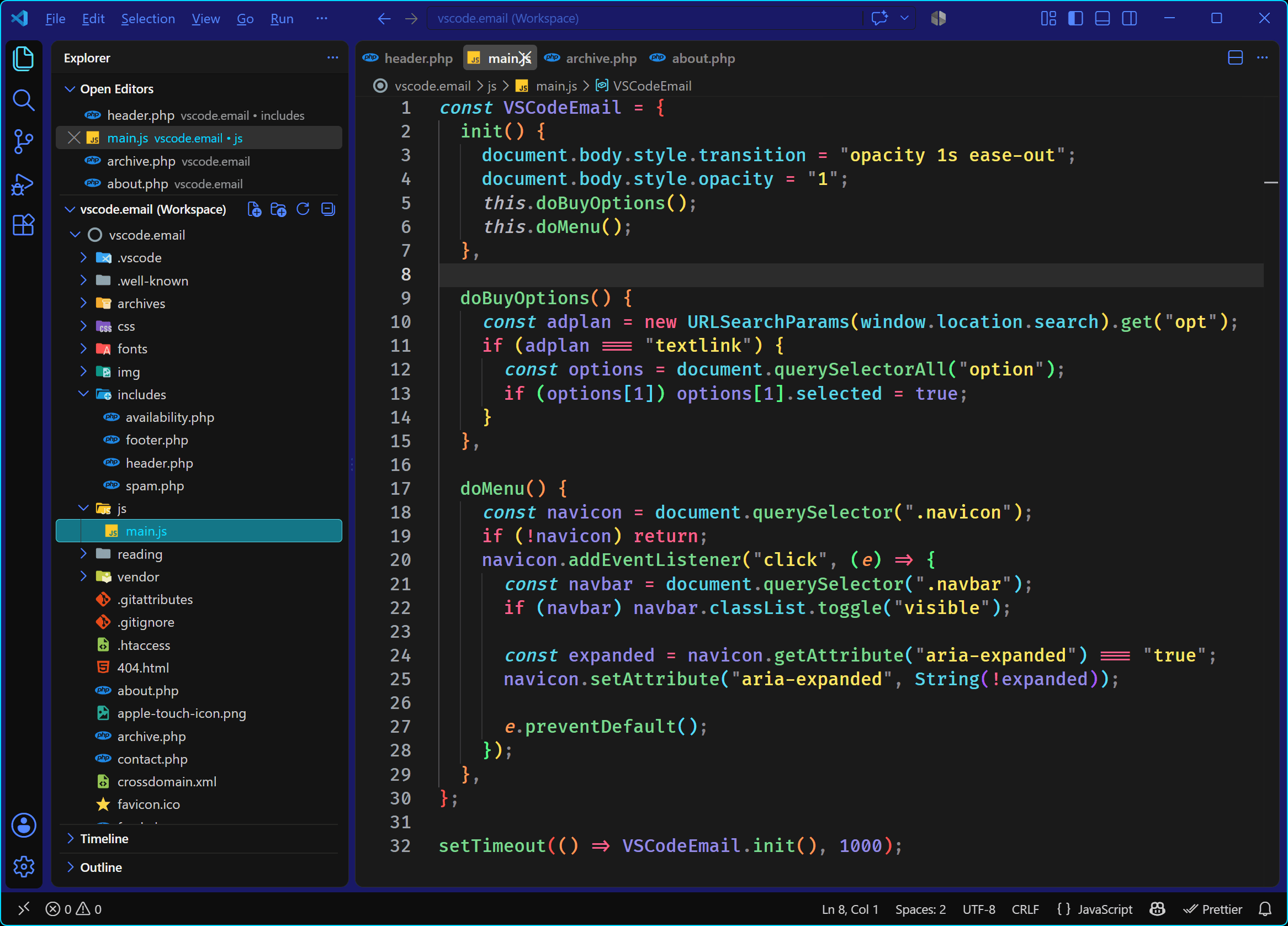Click Ln 8, Col 1 in status bar
This screenshot has height=926, width=1288.
click(x=850, y=909)
